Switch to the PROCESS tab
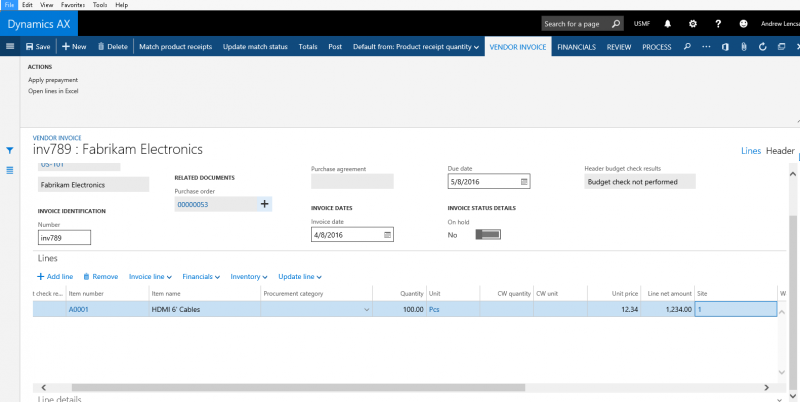800x402 pixels. click(657, 46)
